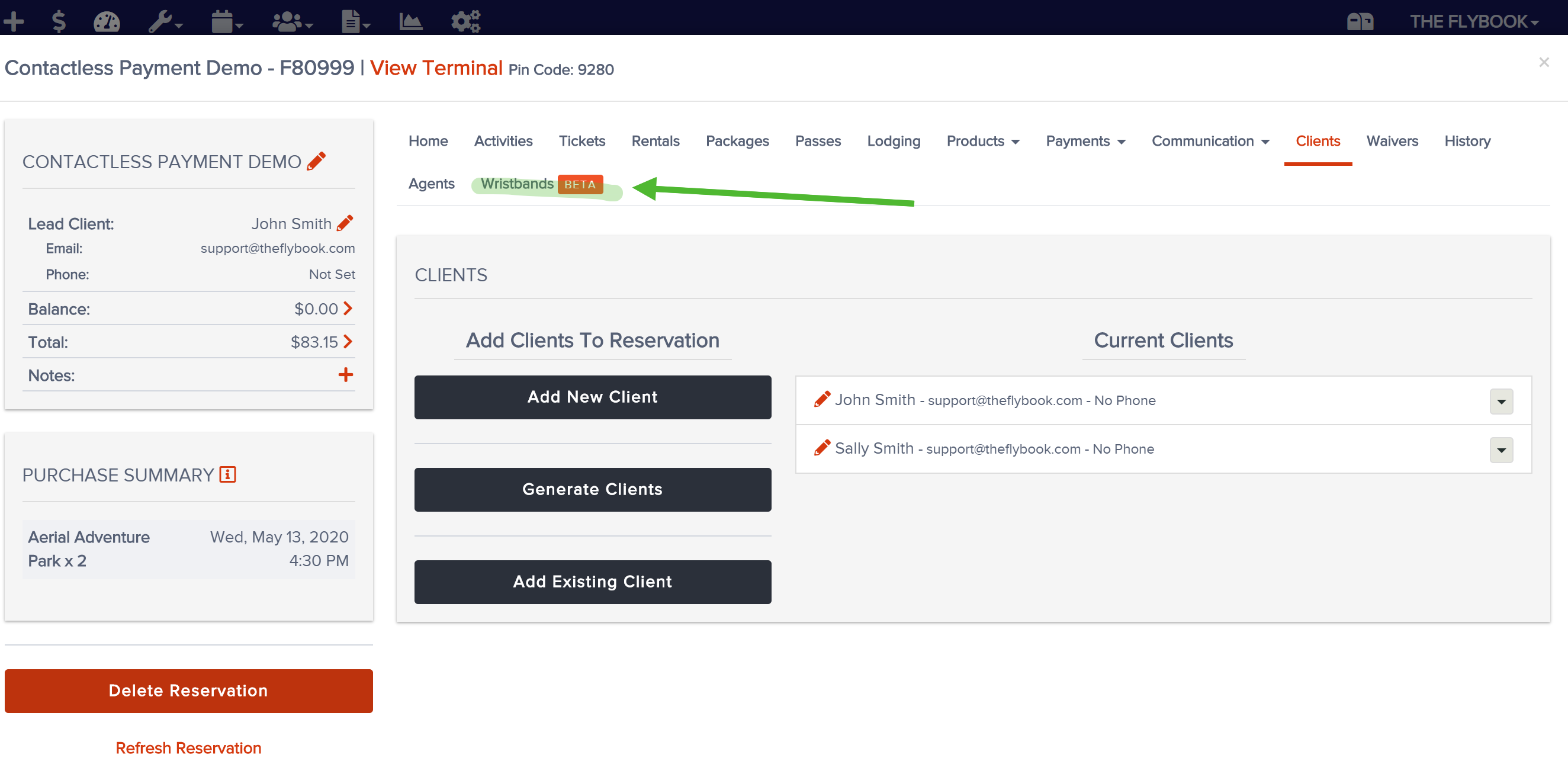1568x777 pixels.
Task: Click the Pin Code: 9280 text
Action: [x=561, y=70]
